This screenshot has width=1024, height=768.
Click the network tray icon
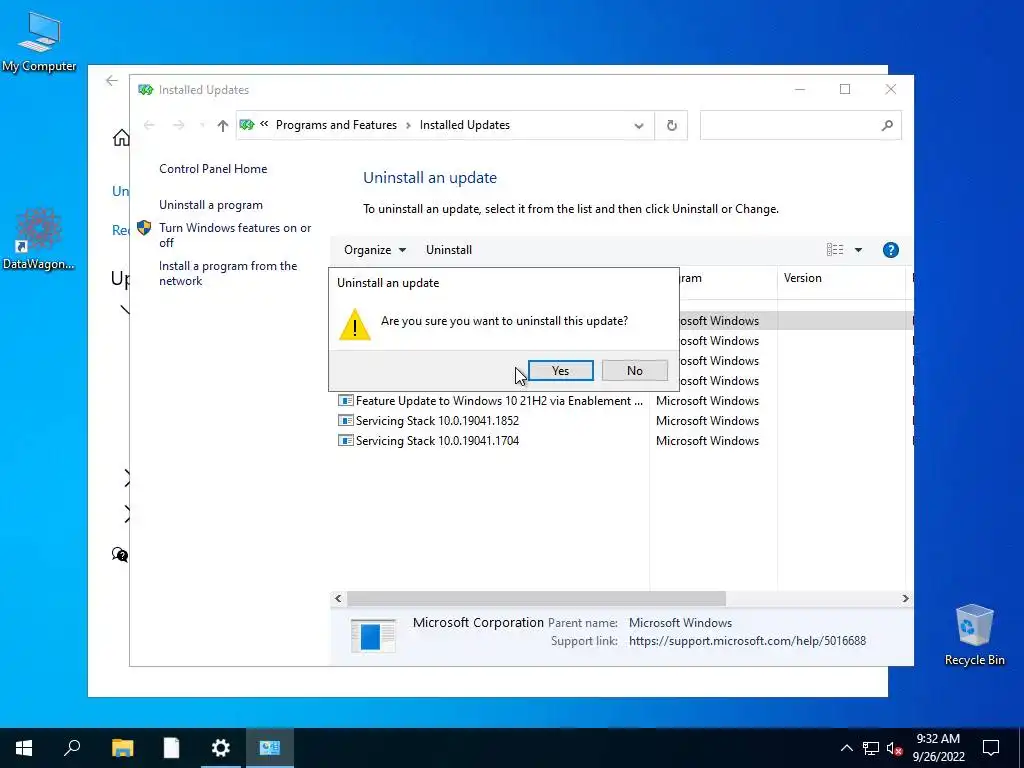pos(871,748)
